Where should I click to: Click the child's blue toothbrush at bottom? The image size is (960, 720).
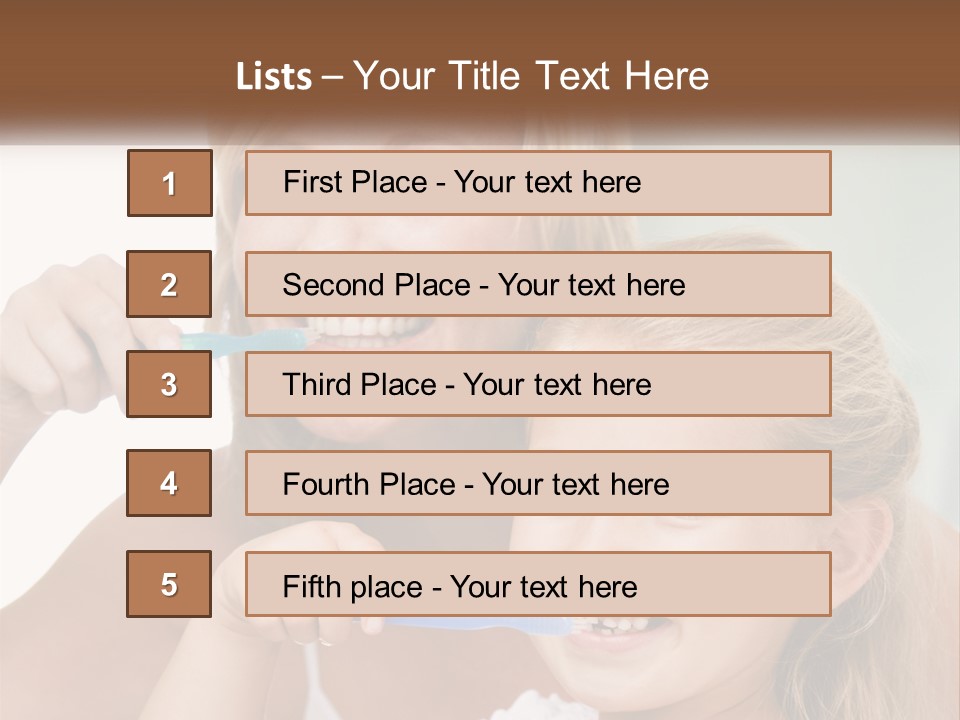480,627
